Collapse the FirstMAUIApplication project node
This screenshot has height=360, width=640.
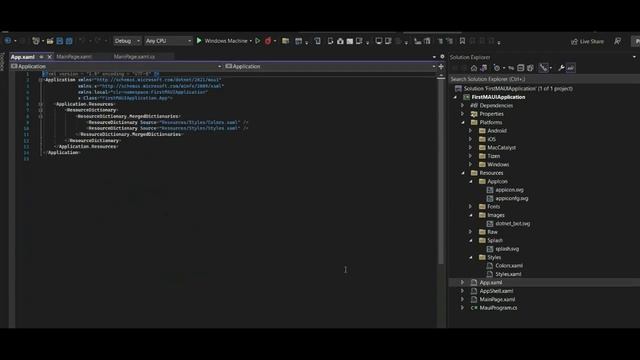coord(455,97)
